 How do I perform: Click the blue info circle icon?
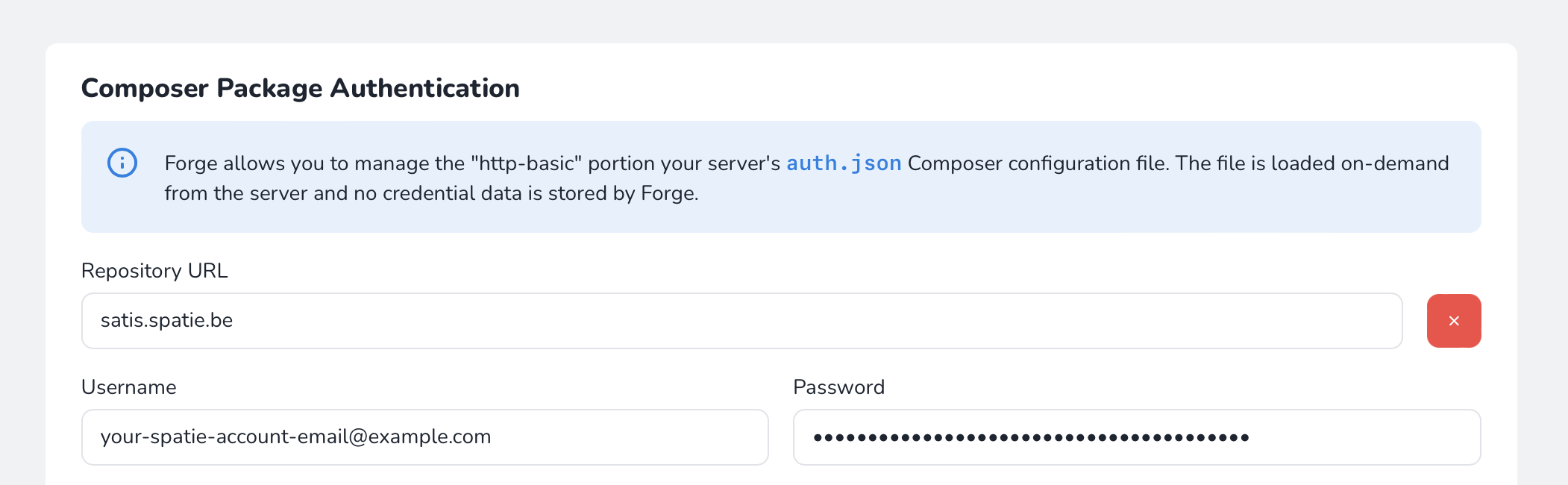point(122,163)
